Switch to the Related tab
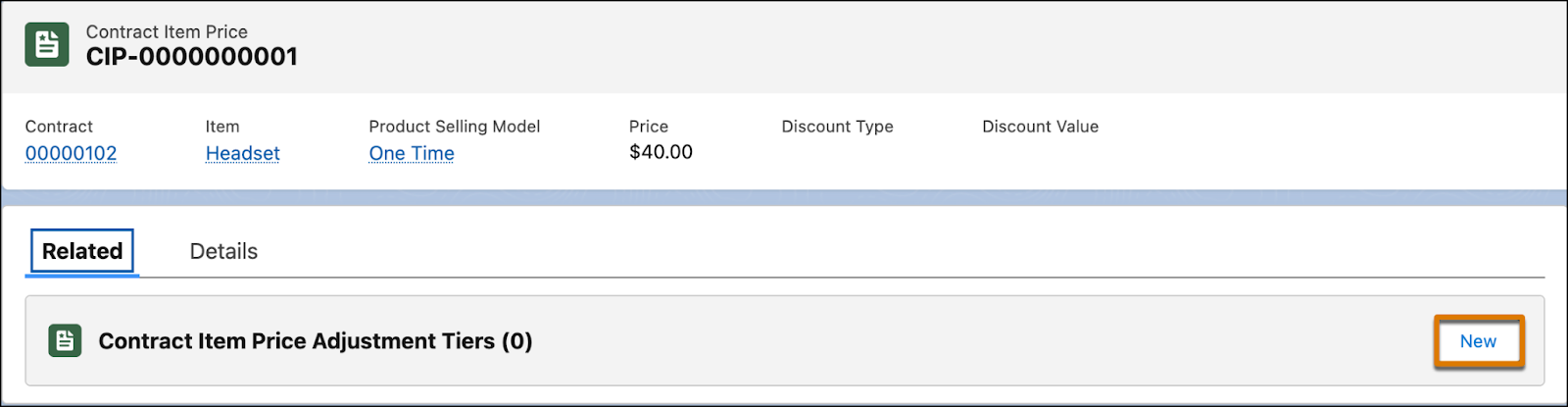Image resolution: width=1568 pixels, height=407 pixels. click(82, 251)
